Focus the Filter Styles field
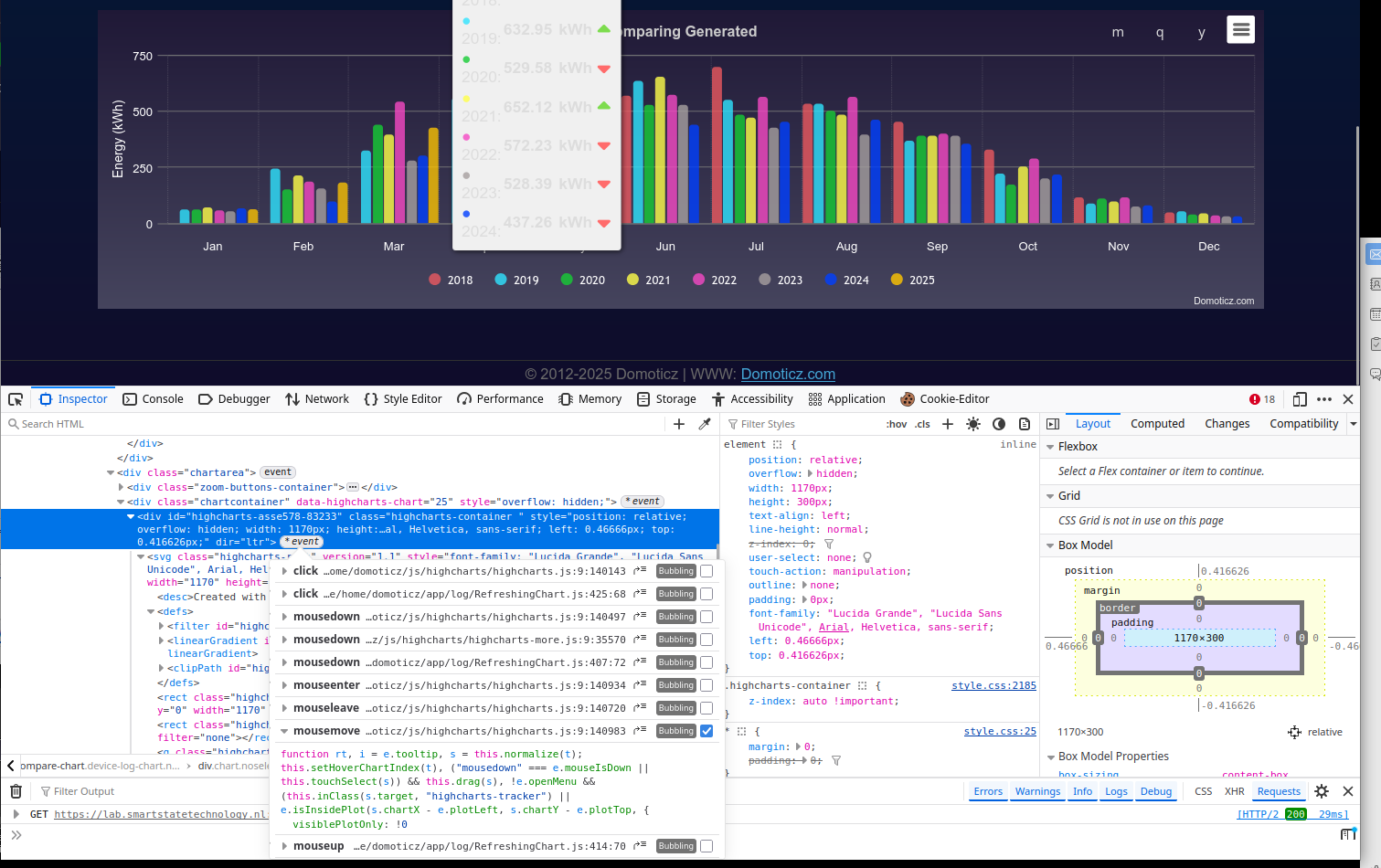 click(x=804, y=424)
